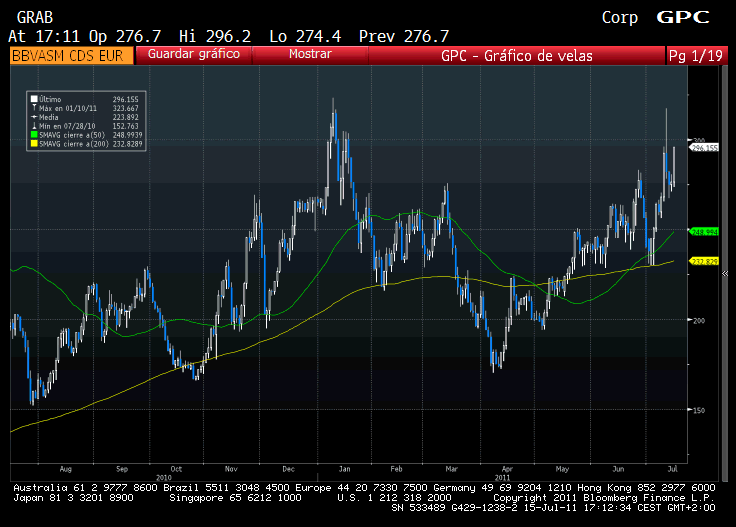Click GPC - Gráfico de velas title bar
736x527 pixels.
point(516,55)
